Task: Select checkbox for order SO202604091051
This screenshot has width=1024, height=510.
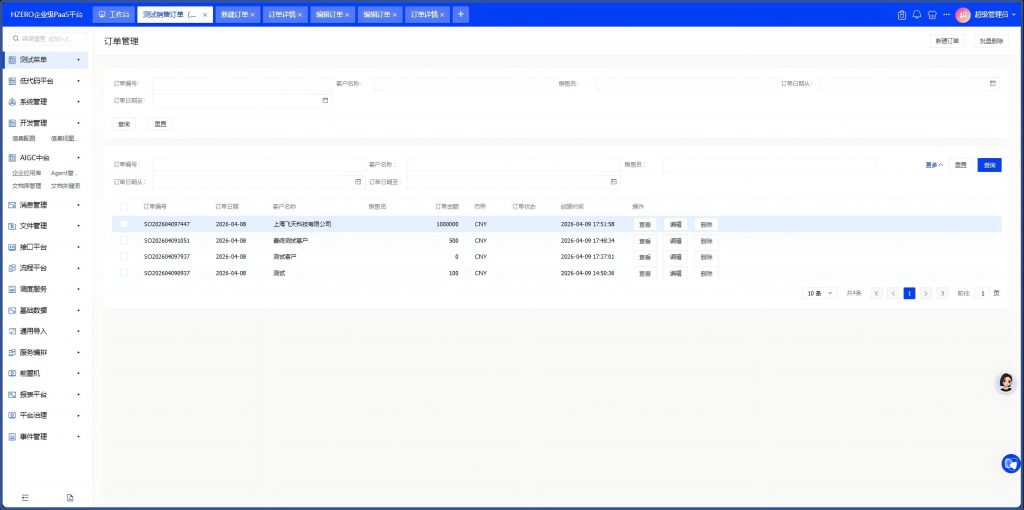Action: pos(124,241)
